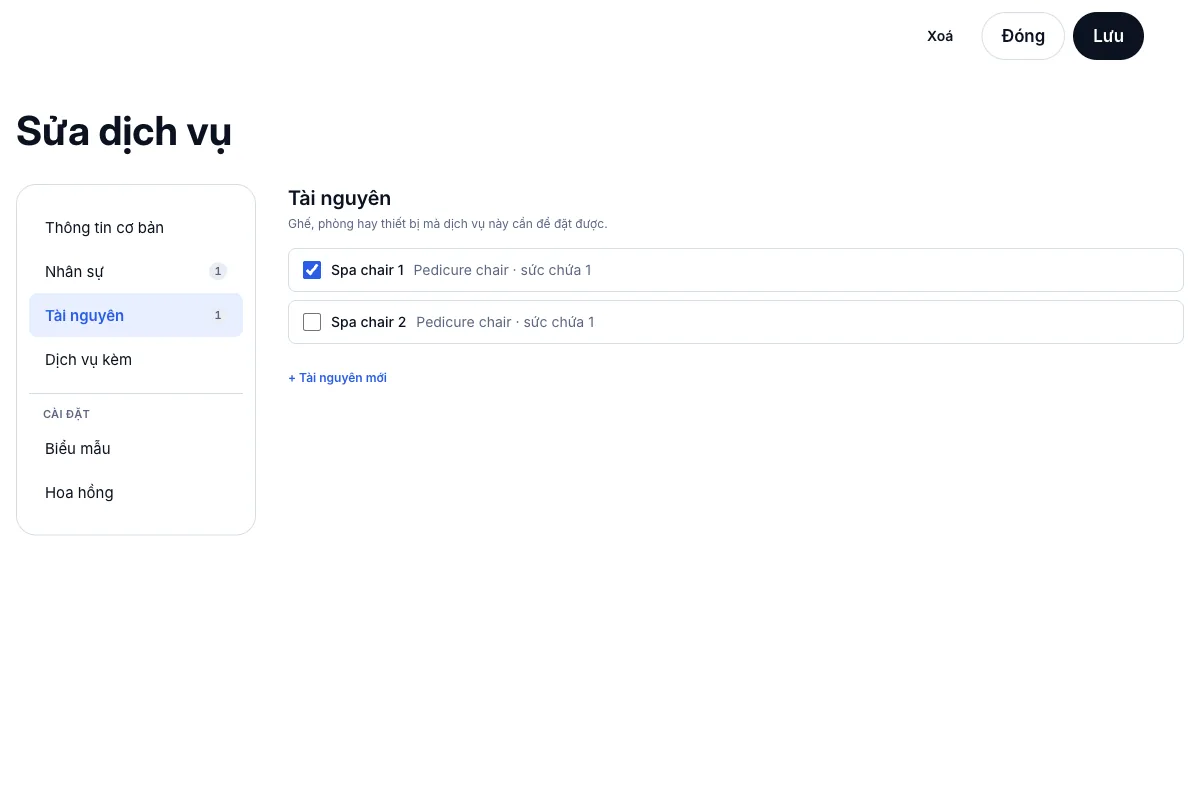
Task: Click the Sửa dịch vụ page heading
Action: tap(124, 132)
